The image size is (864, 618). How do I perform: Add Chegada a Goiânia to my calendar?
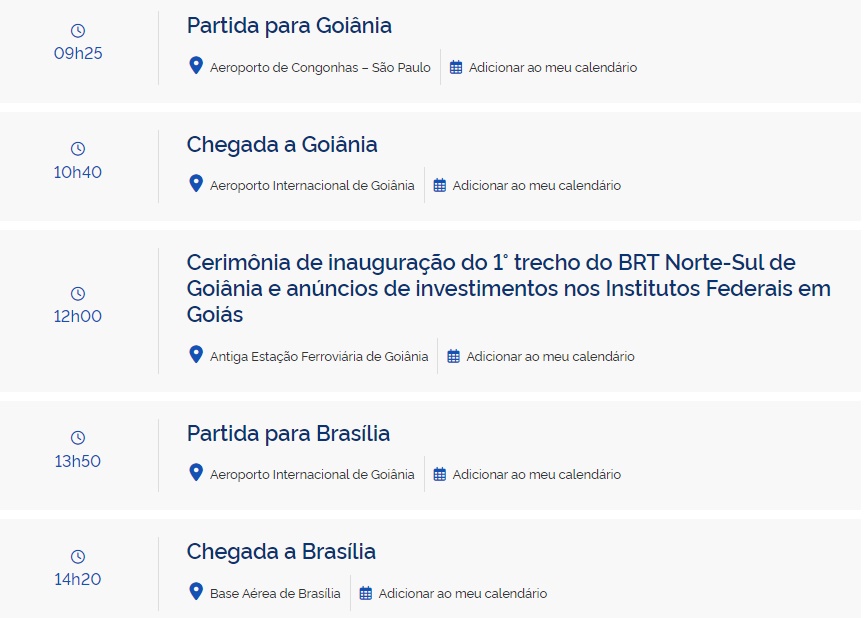click(537, 185)
